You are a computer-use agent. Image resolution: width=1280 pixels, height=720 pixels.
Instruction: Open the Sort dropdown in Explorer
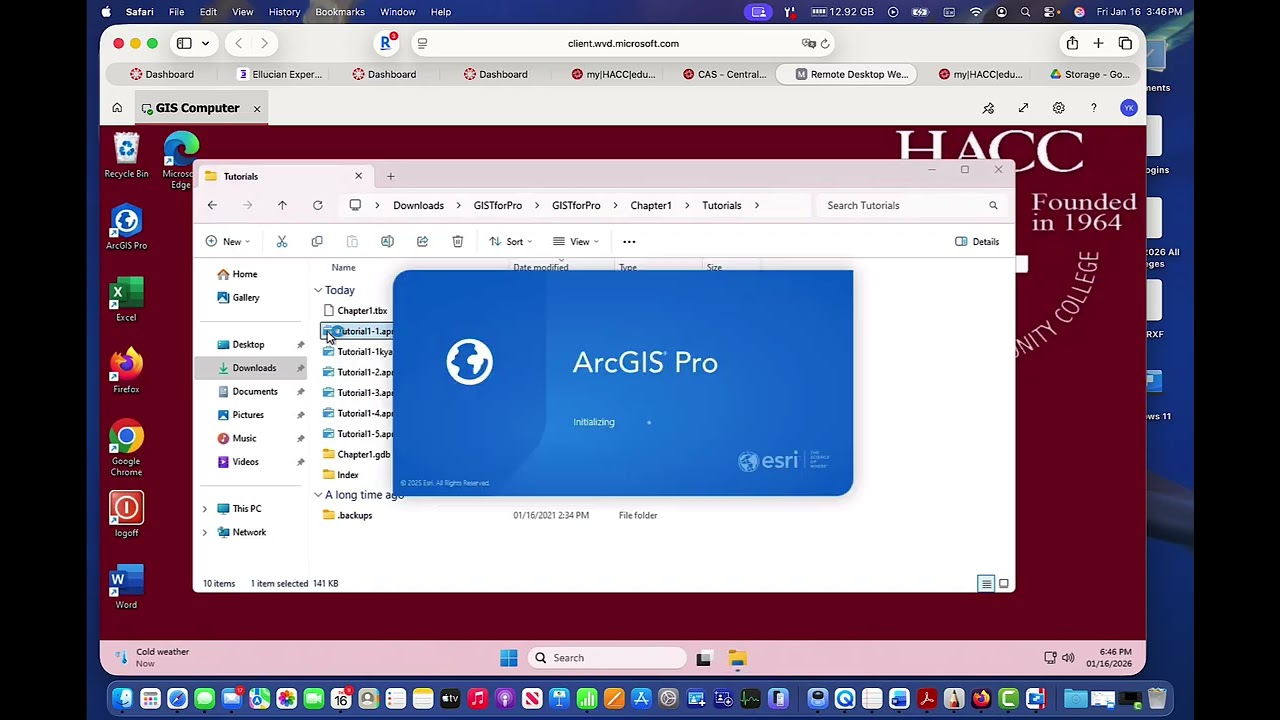(510, 241)
